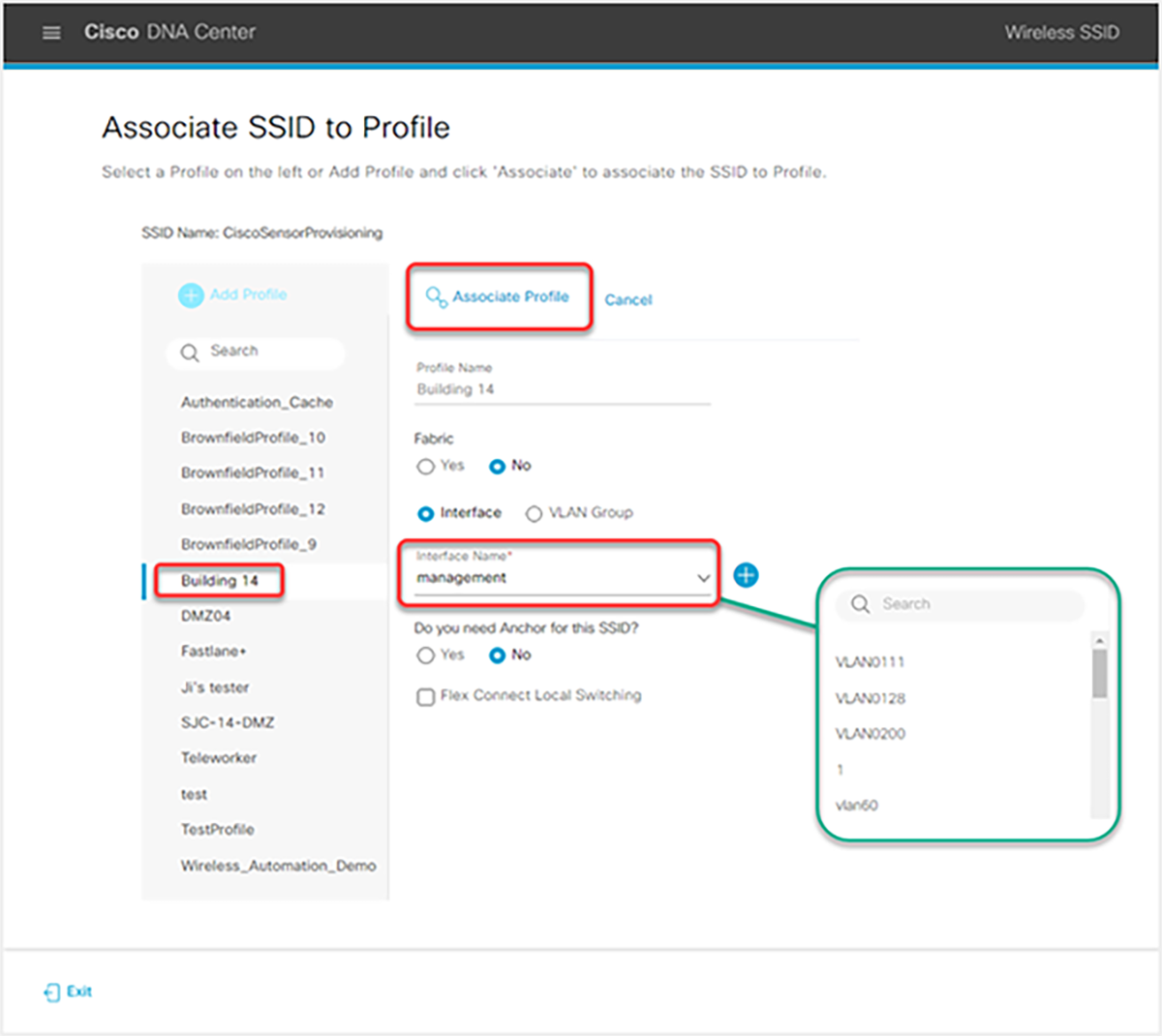Select Yes for Anchor for this SSID
Screen dimensions: 1162x1036
click(x=425, y=655)
